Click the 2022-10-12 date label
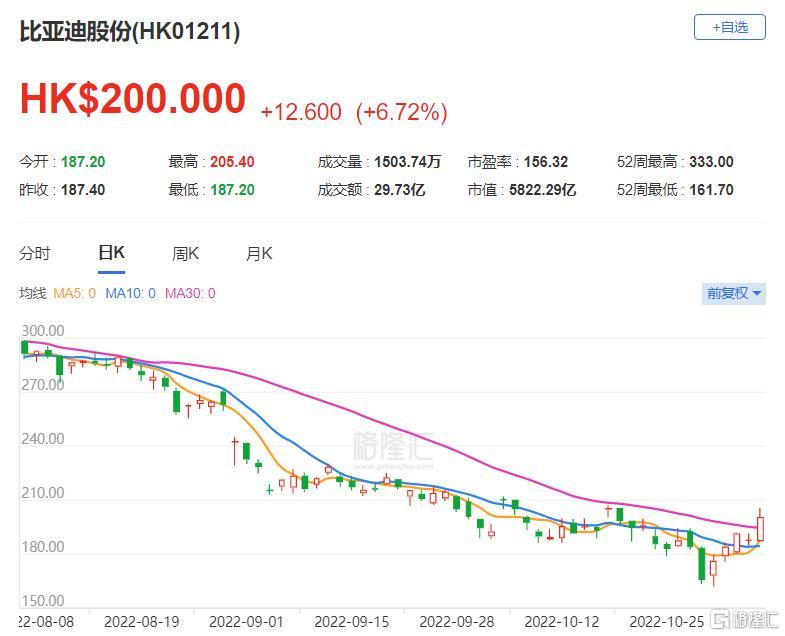The width and height of the screenshot is (785, 636). 562,622
